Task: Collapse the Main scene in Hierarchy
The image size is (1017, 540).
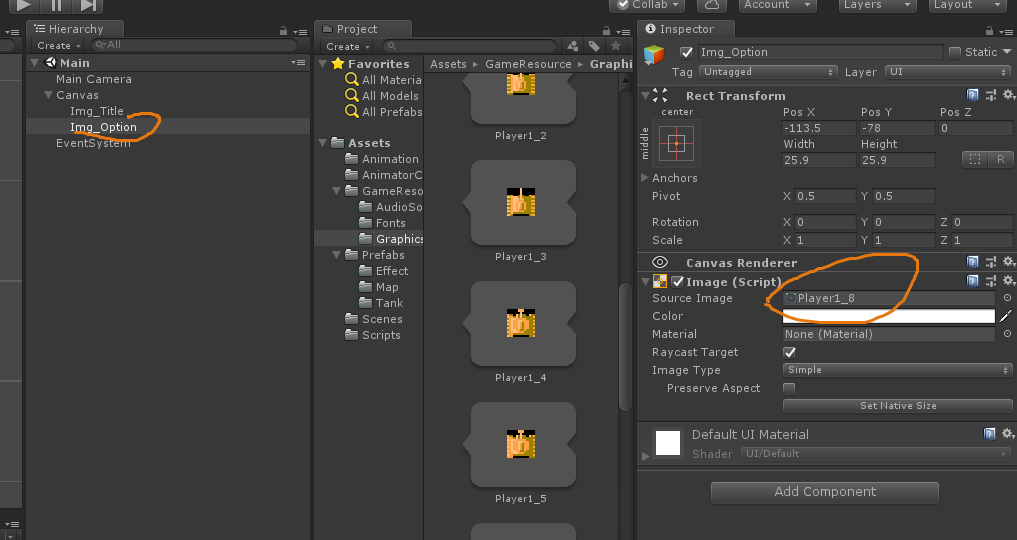Action: tap(34, 63)
